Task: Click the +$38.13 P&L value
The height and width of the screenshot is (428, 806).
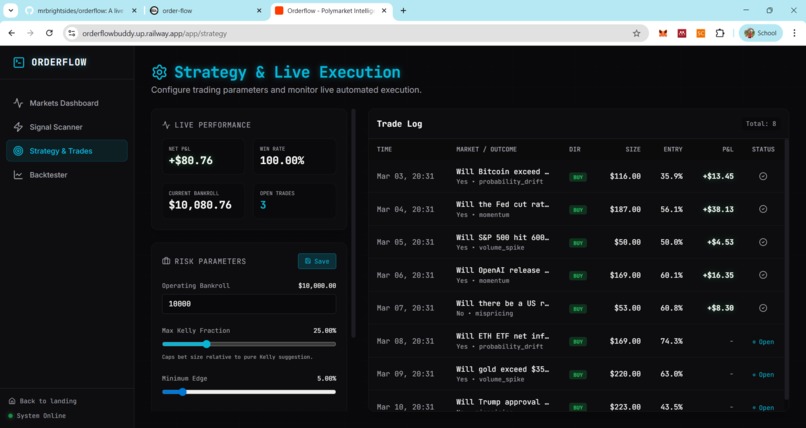Action: pyautogui.click(x=718, y=209)
